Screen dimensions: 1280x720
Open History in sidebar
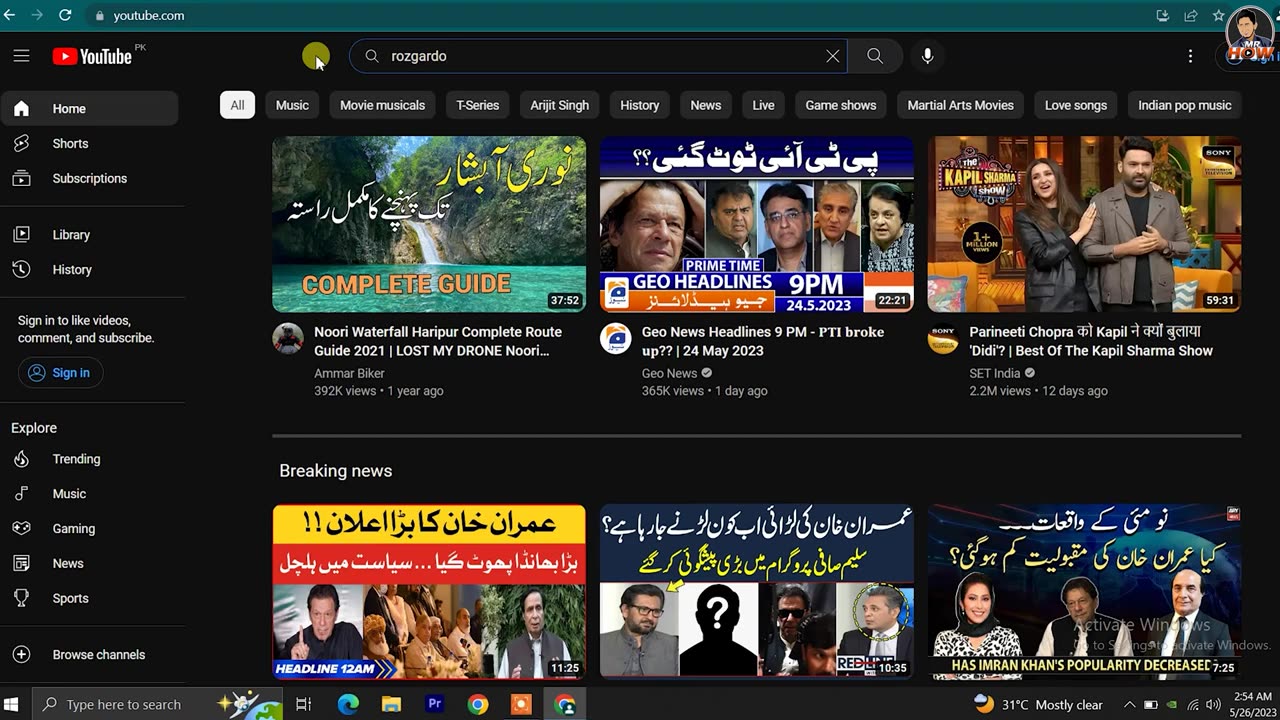point(90,269)
